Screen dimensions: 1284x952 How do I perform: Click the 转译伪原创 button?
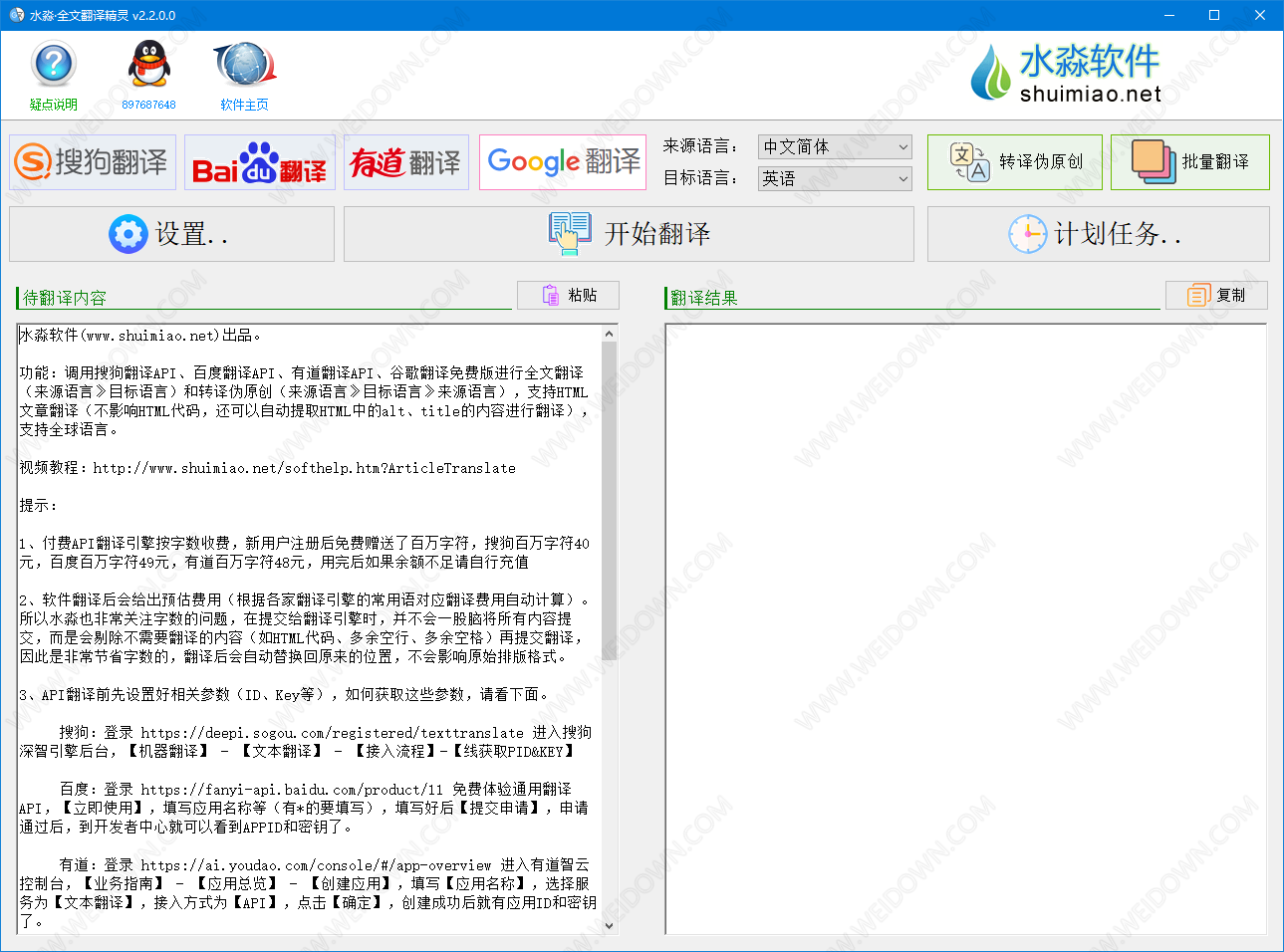(1015, 162)
